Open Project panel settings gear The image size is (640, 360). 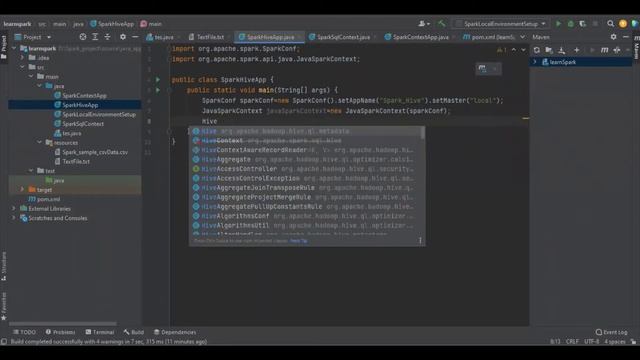click(123, 37)
